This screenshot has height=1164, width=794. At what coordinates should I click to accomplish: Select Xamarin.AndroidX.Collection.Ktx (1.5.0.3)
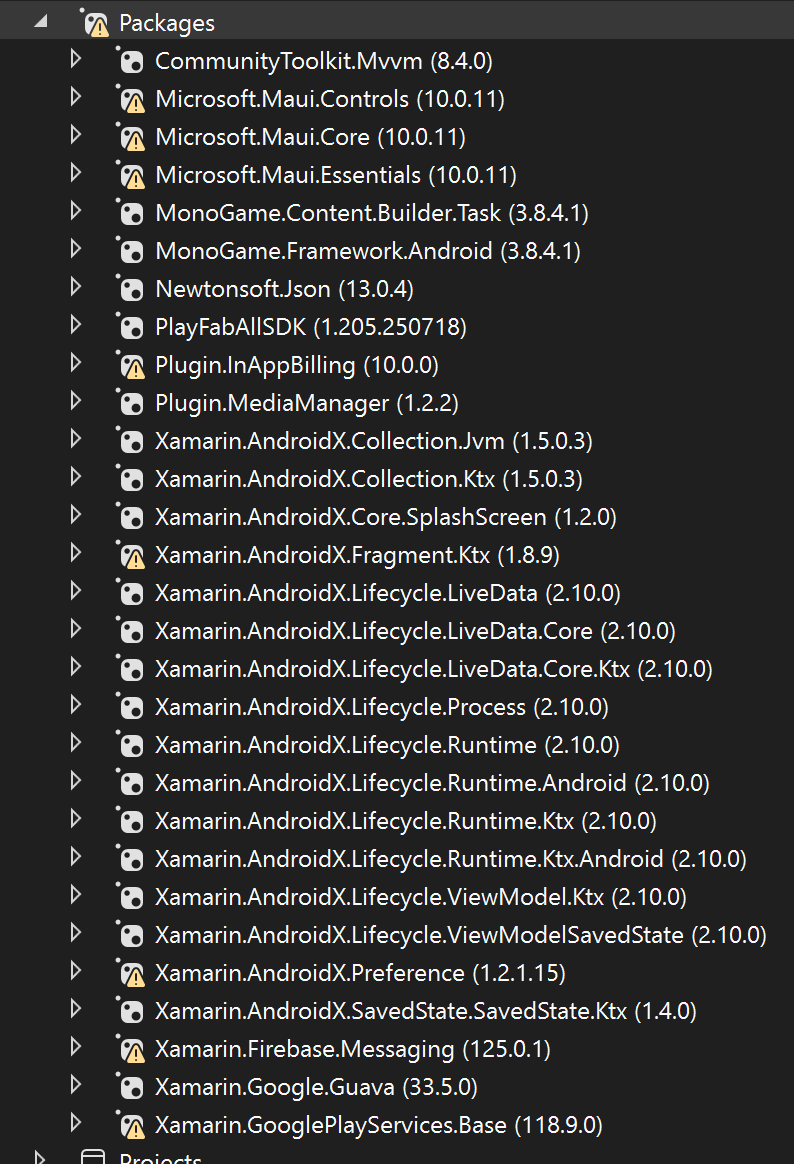click(369, 479)
